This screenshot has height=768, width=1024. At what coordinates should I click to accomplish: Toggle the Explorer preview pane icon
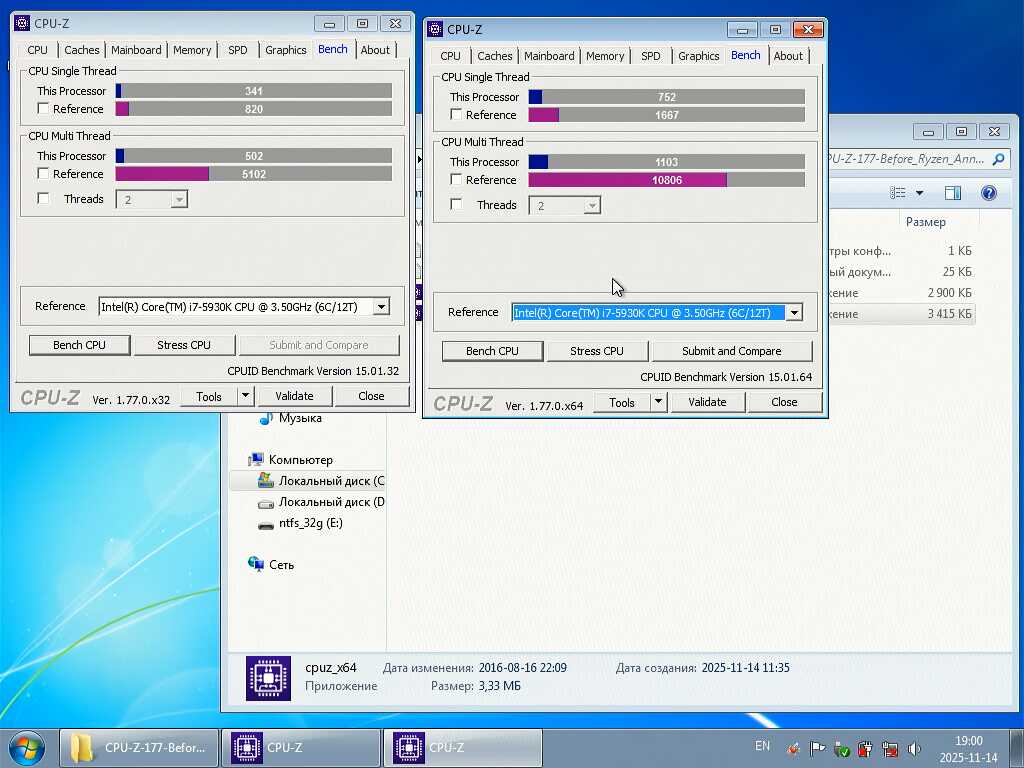[953, 193]
